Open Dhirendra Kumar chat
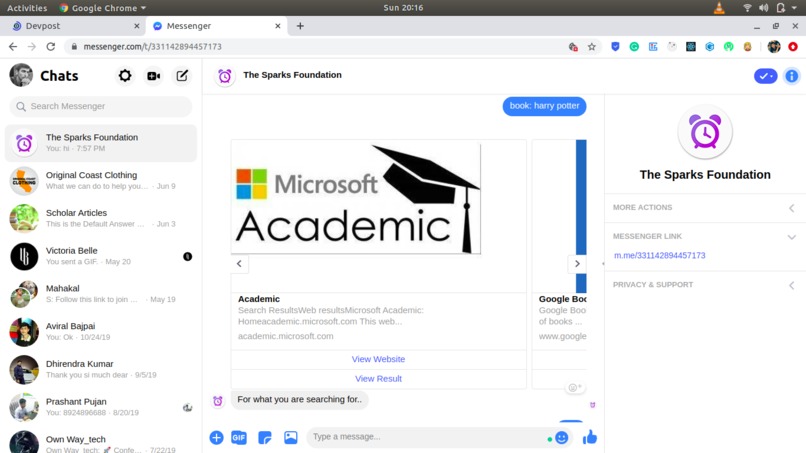Viewport: 806px width, 453px height. click(x=101, y=369)
